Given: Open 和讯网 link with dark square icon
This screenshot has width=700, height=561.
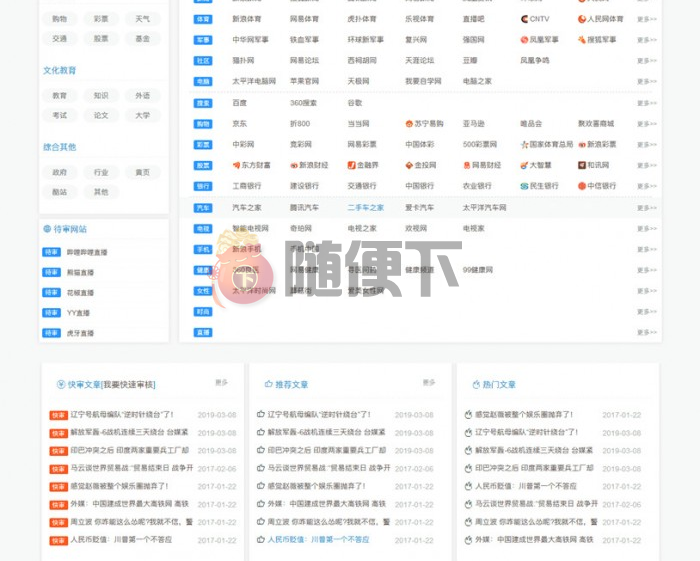Looking at the screenshot, I should (593, 165).
